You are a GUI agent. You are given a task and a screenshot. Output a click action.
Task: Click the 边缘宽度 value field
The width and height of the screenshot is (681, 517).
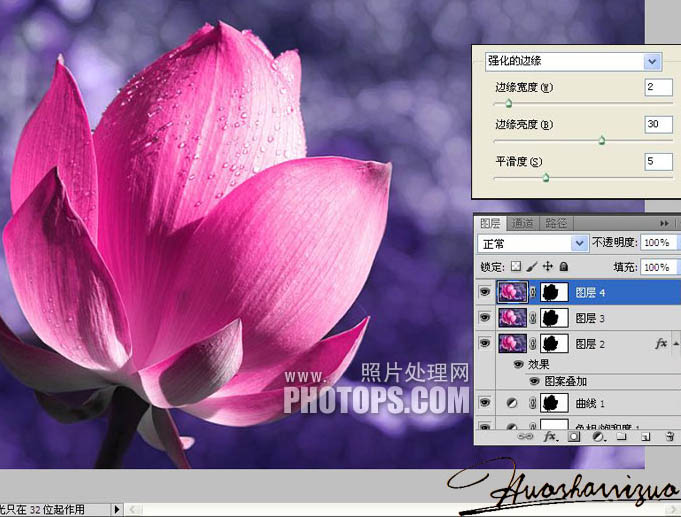658,88
